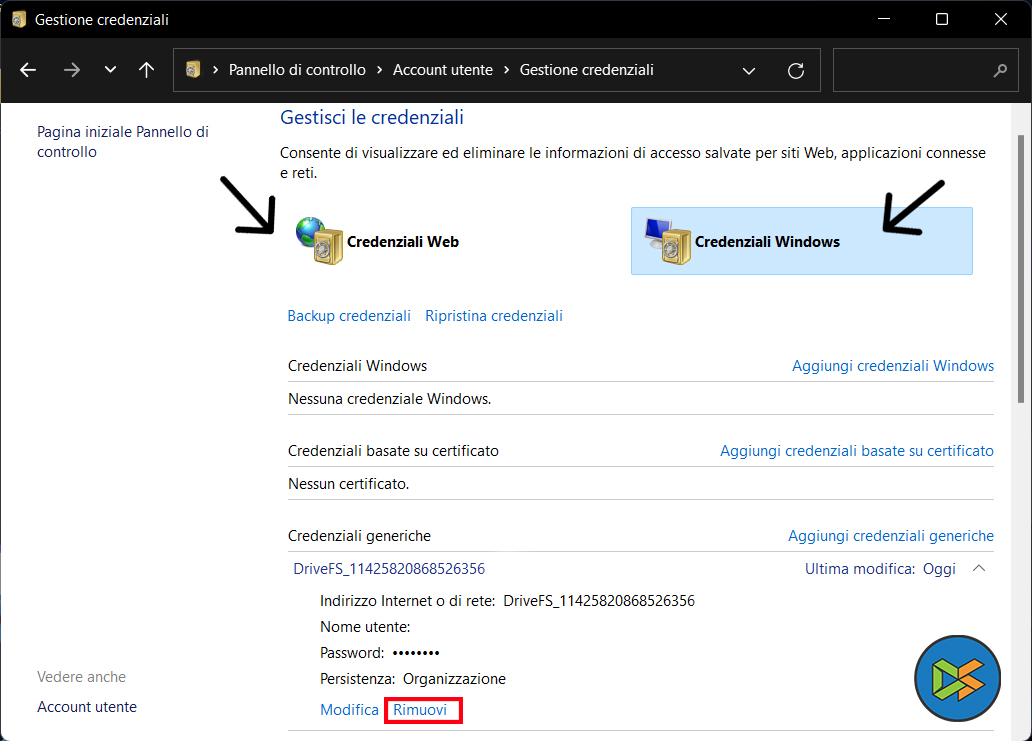Select Account utente in breadcrumb path

click(x=442, y=70)
